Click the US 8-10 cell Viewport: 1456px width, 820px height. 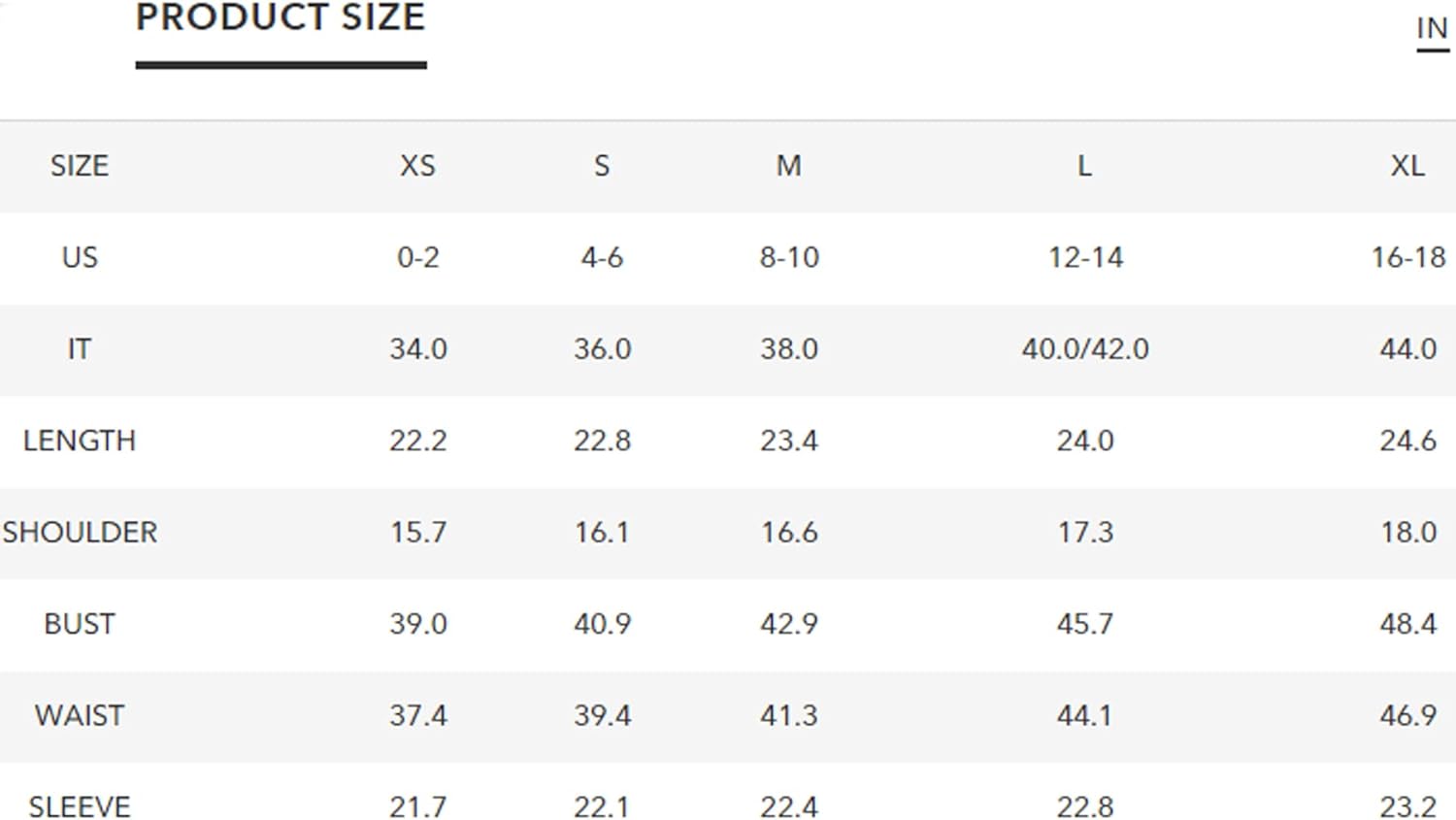click(789, 257)
